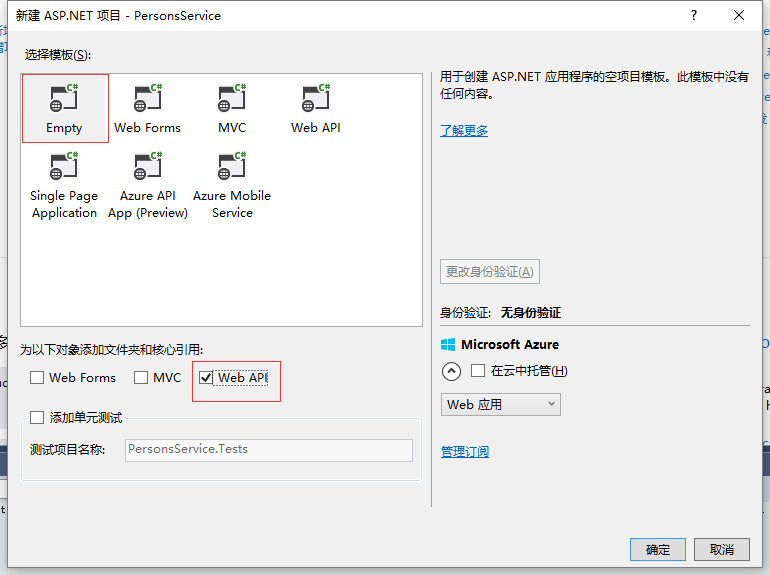770x575 pixels.
Task: Pick the Azure API App (Preview) template
Action: [148, 185]
